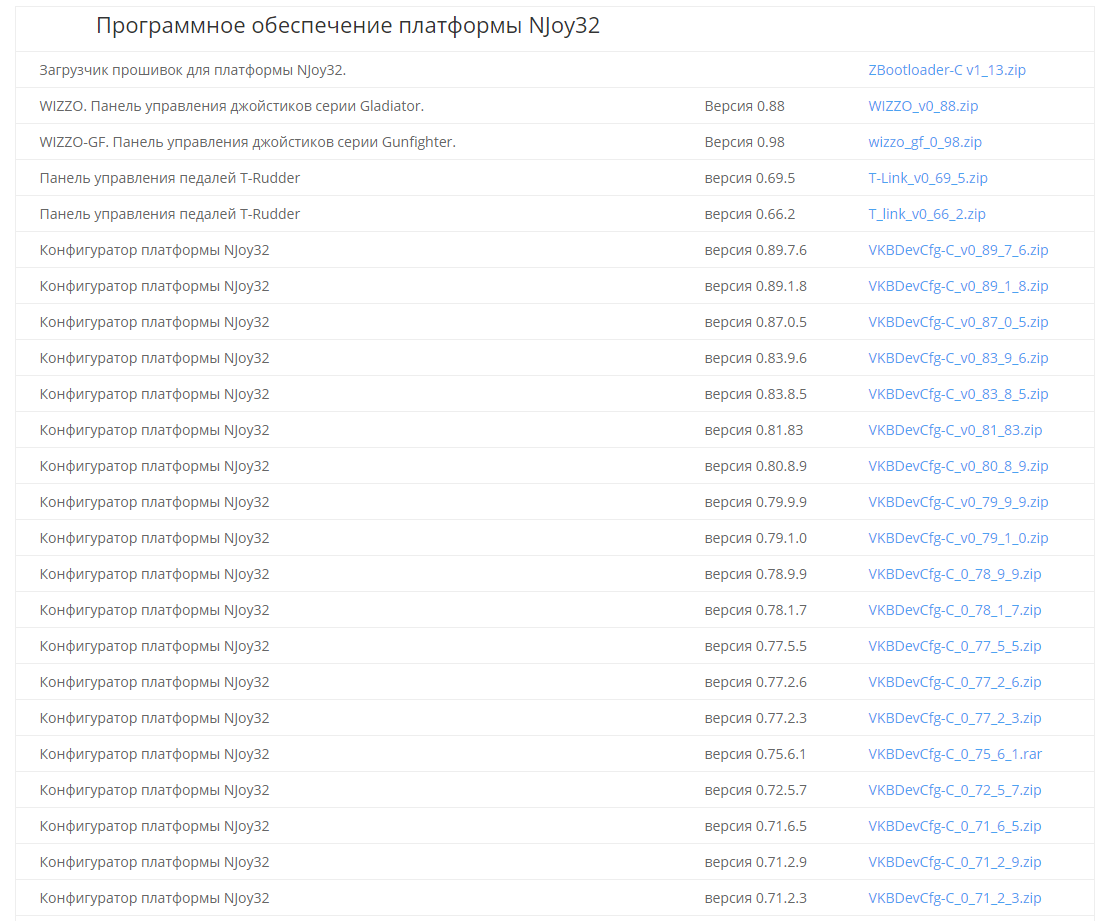Click 'Конфигуратор платформы NJoy32' in 0.89.7.6 row
The height and width of the screenshot is (921, 1096).
[154, 250]
